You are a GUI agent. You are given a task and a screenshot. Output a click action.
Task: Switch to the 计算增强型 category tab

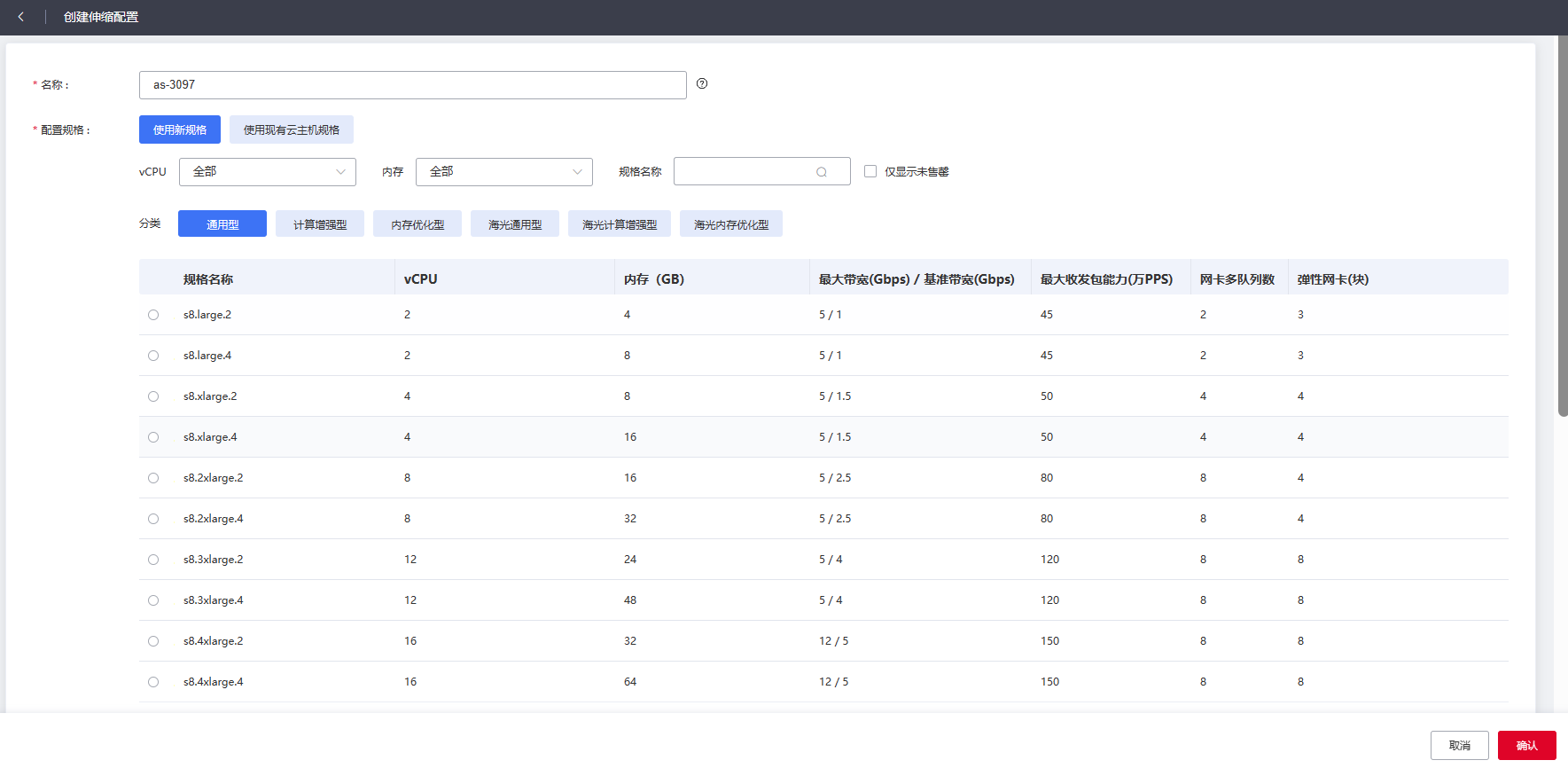[320, 224]
